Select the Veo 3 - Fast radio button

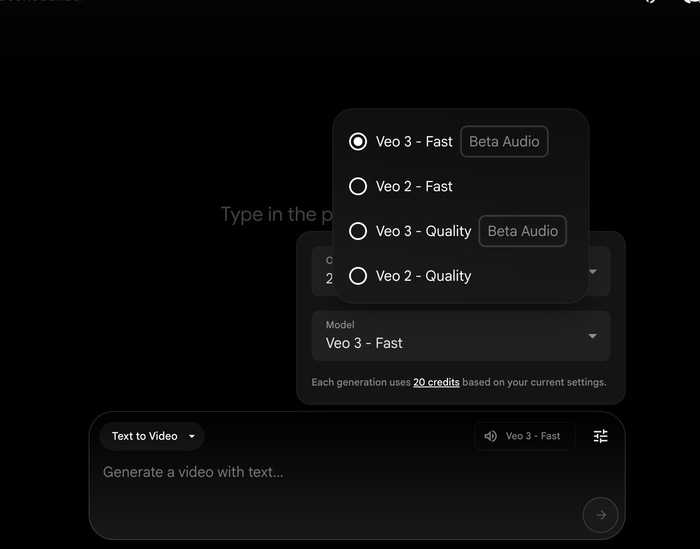[358, 142]
